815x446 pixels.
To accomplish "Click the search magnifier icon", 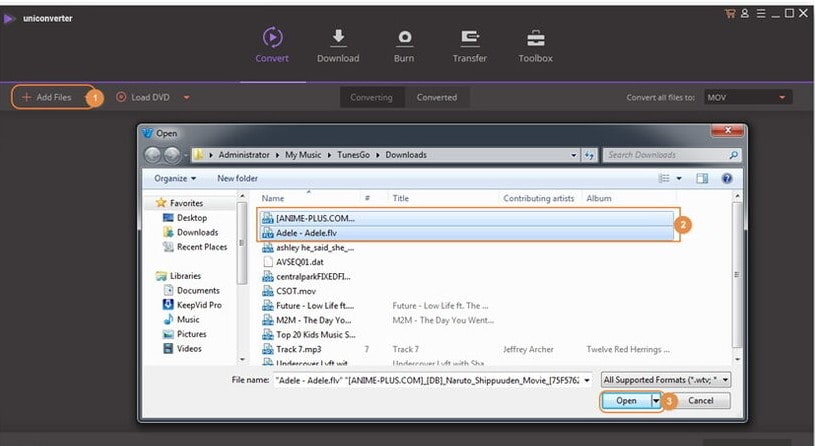I will 733,155.
